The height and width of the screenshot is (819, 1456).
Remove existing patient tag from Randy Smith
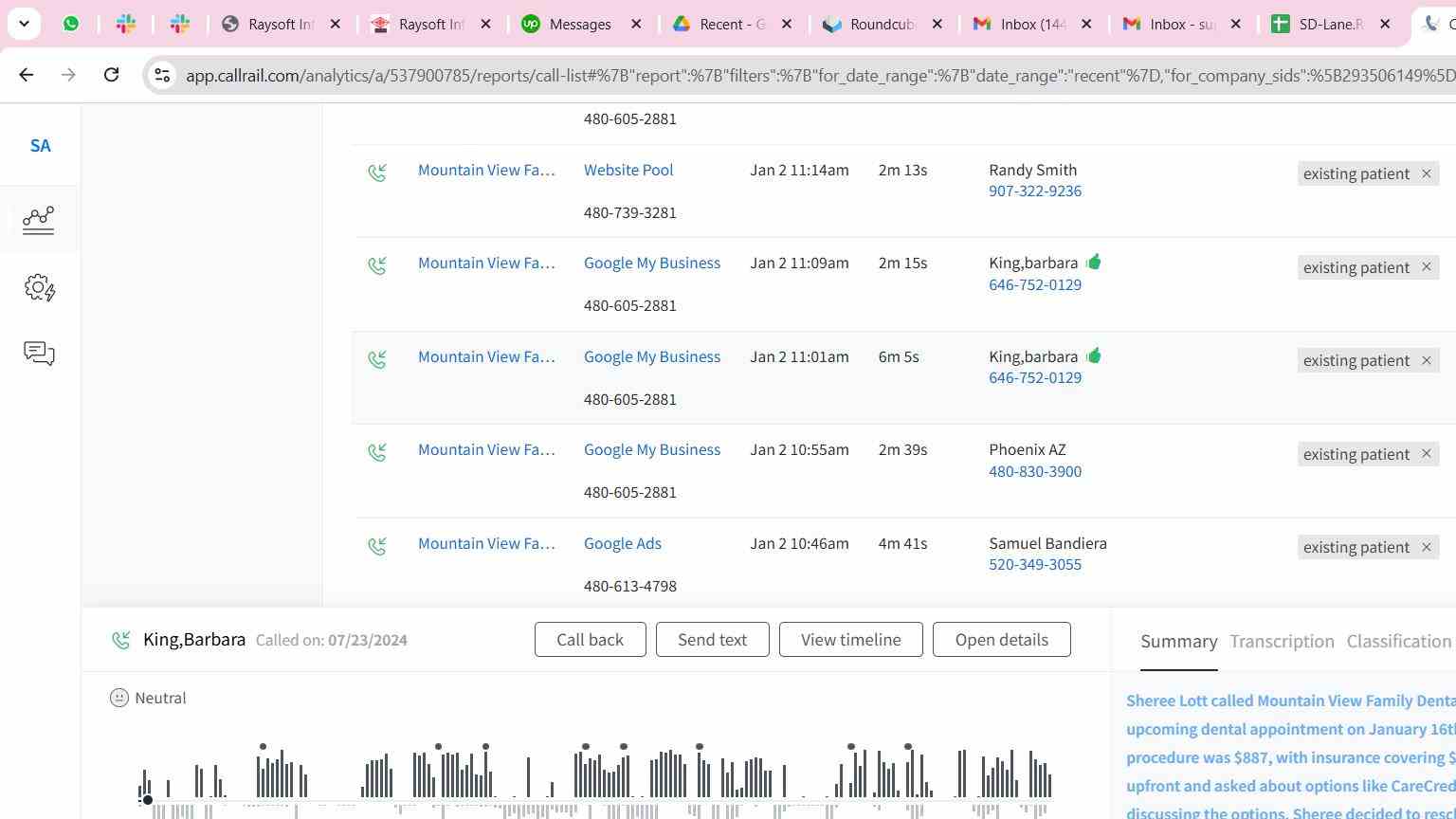pyautogui.click(x=1426, y=173)
